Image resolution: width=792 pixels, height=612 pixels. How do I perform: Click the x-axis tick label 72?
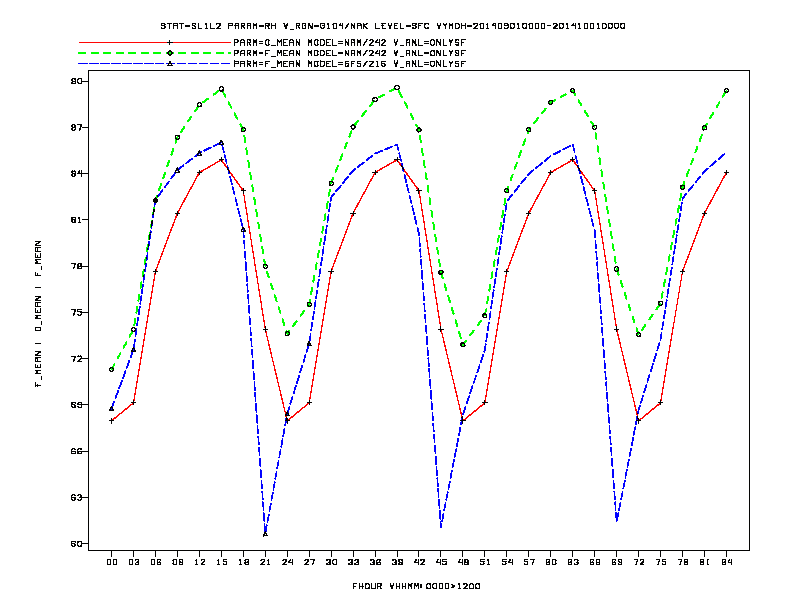(638, 562)
